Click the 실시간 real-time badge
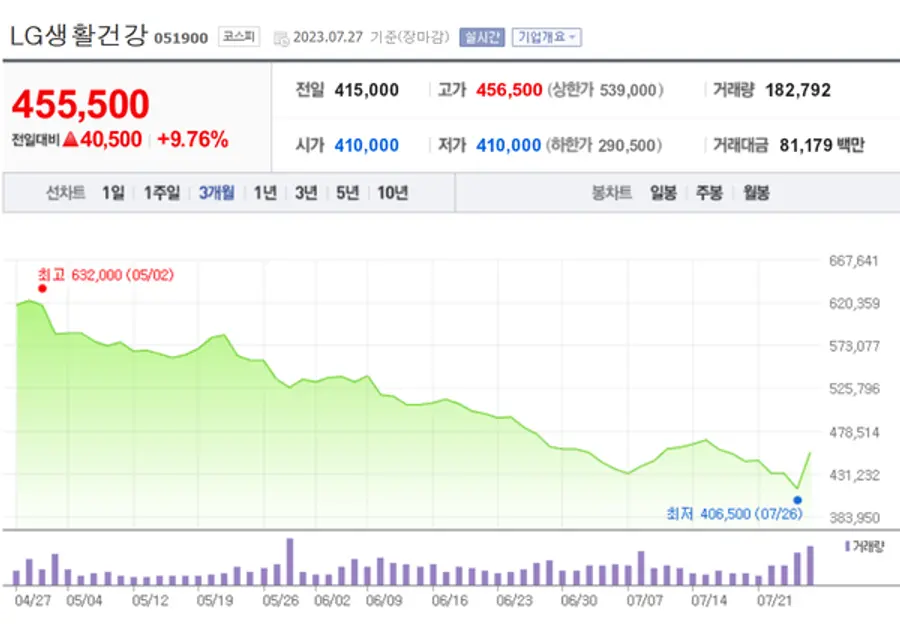This screenshot has width=900, height=624. click(481, 37)
